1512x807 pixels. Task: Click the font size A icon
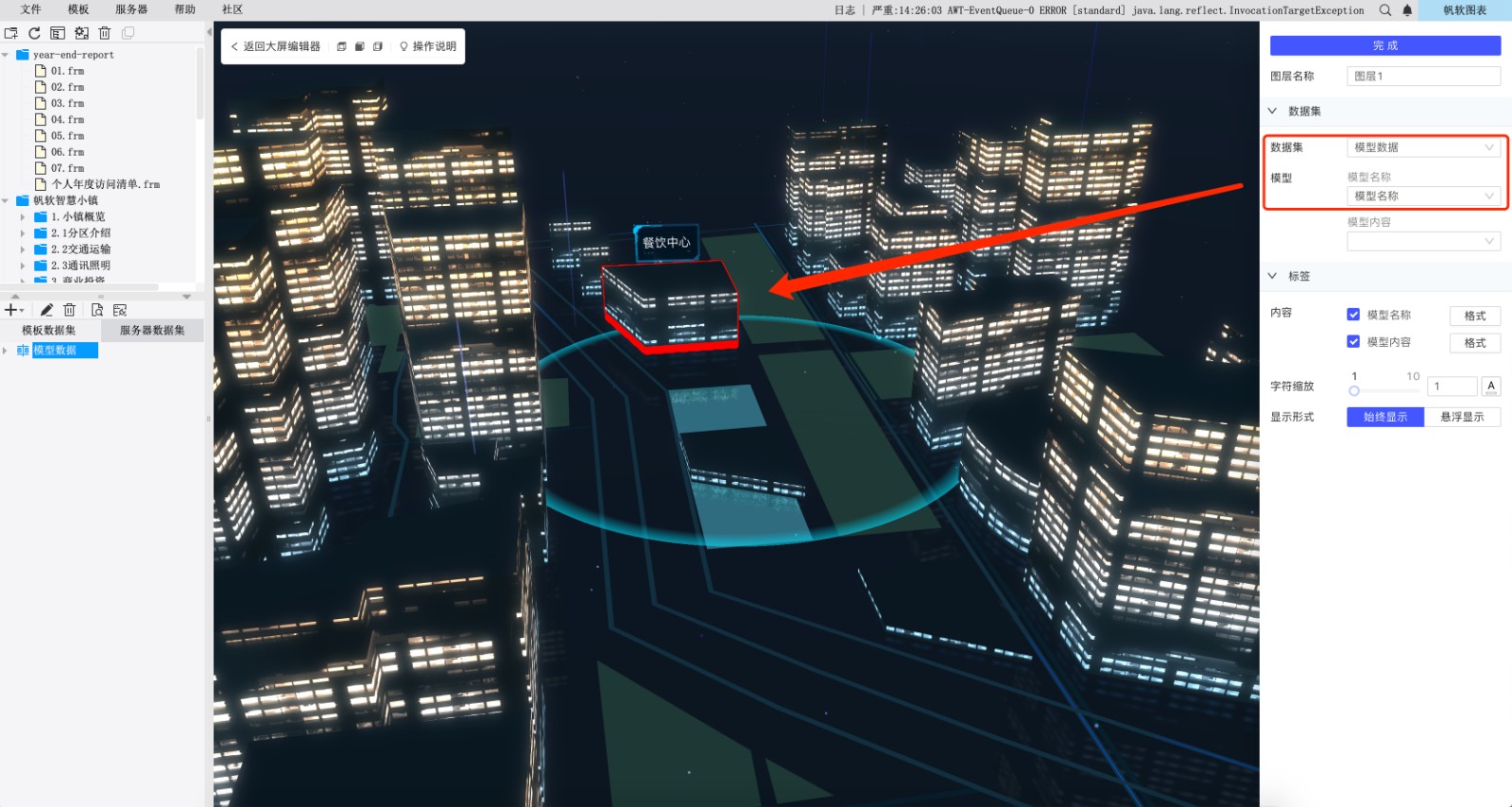1491,386
